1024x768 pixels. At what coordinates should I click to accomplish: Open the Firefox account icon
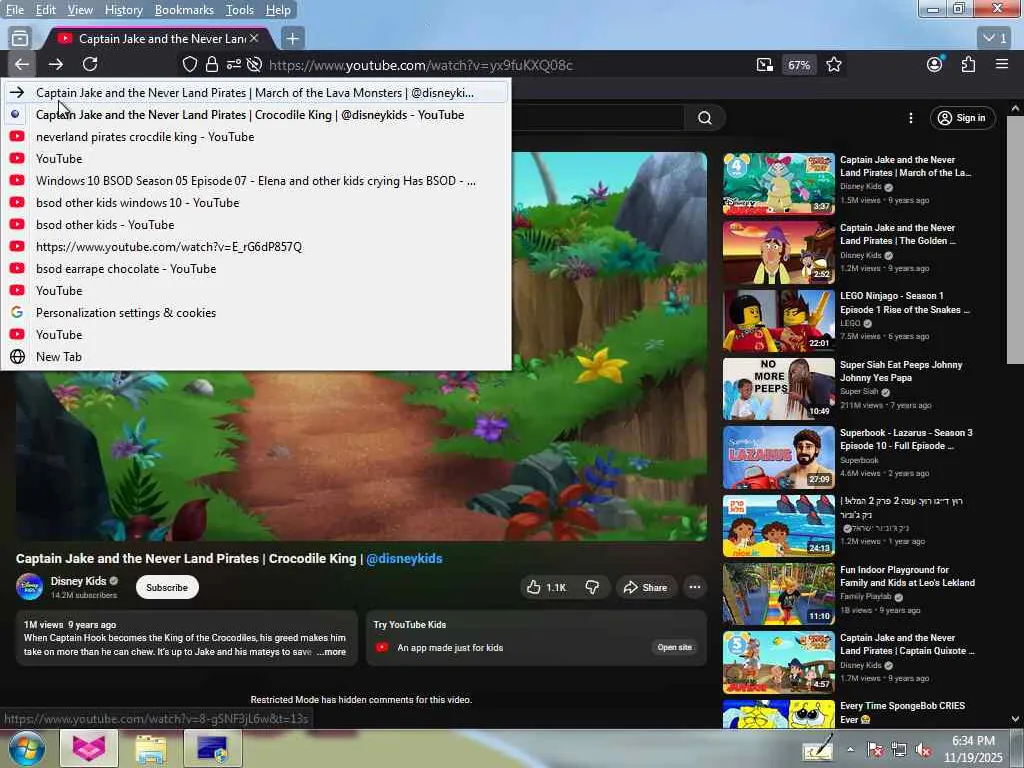(935, 64)
